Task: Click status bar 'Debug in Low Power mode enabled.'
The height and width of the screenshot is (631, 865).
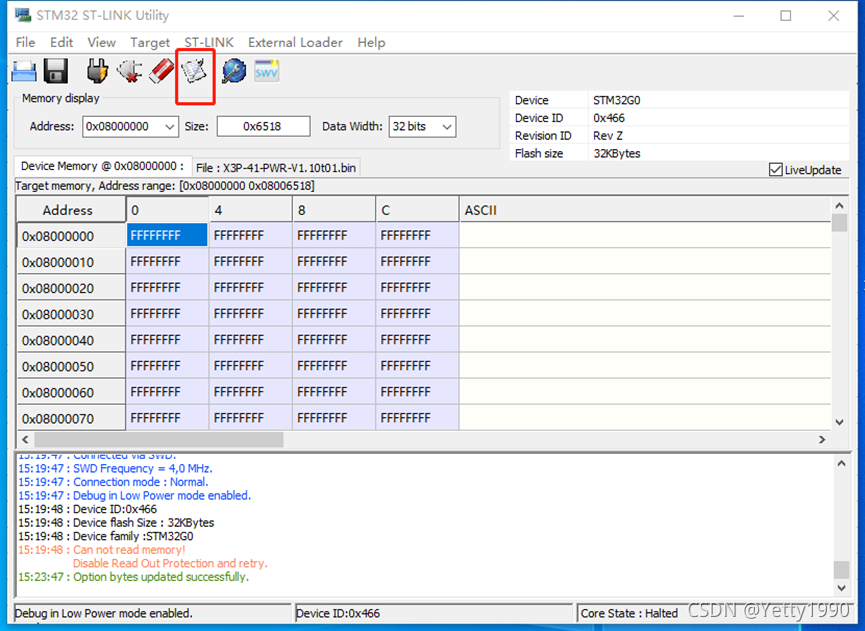Action: click(x=104, y=613)
